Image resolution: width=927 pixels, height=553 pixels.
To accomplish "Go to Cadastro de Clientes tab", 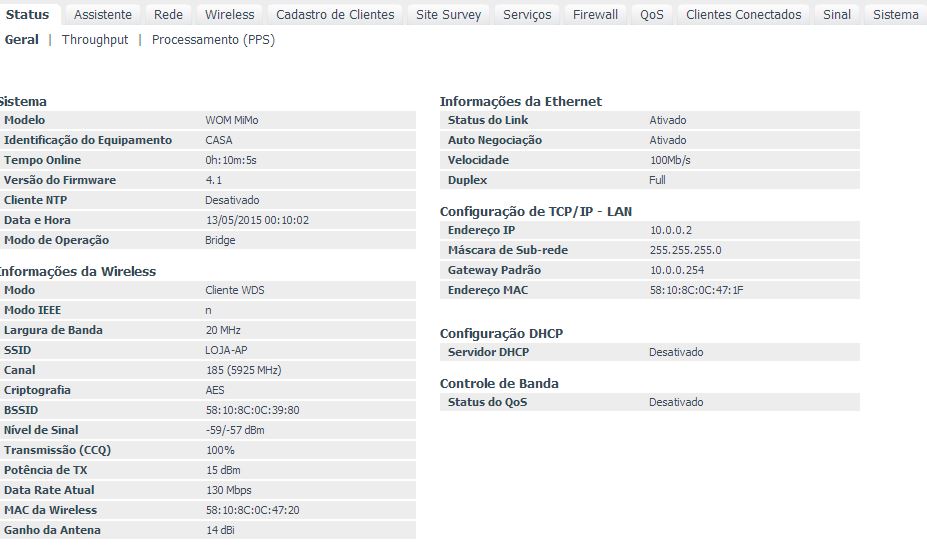I will (335, 14).
